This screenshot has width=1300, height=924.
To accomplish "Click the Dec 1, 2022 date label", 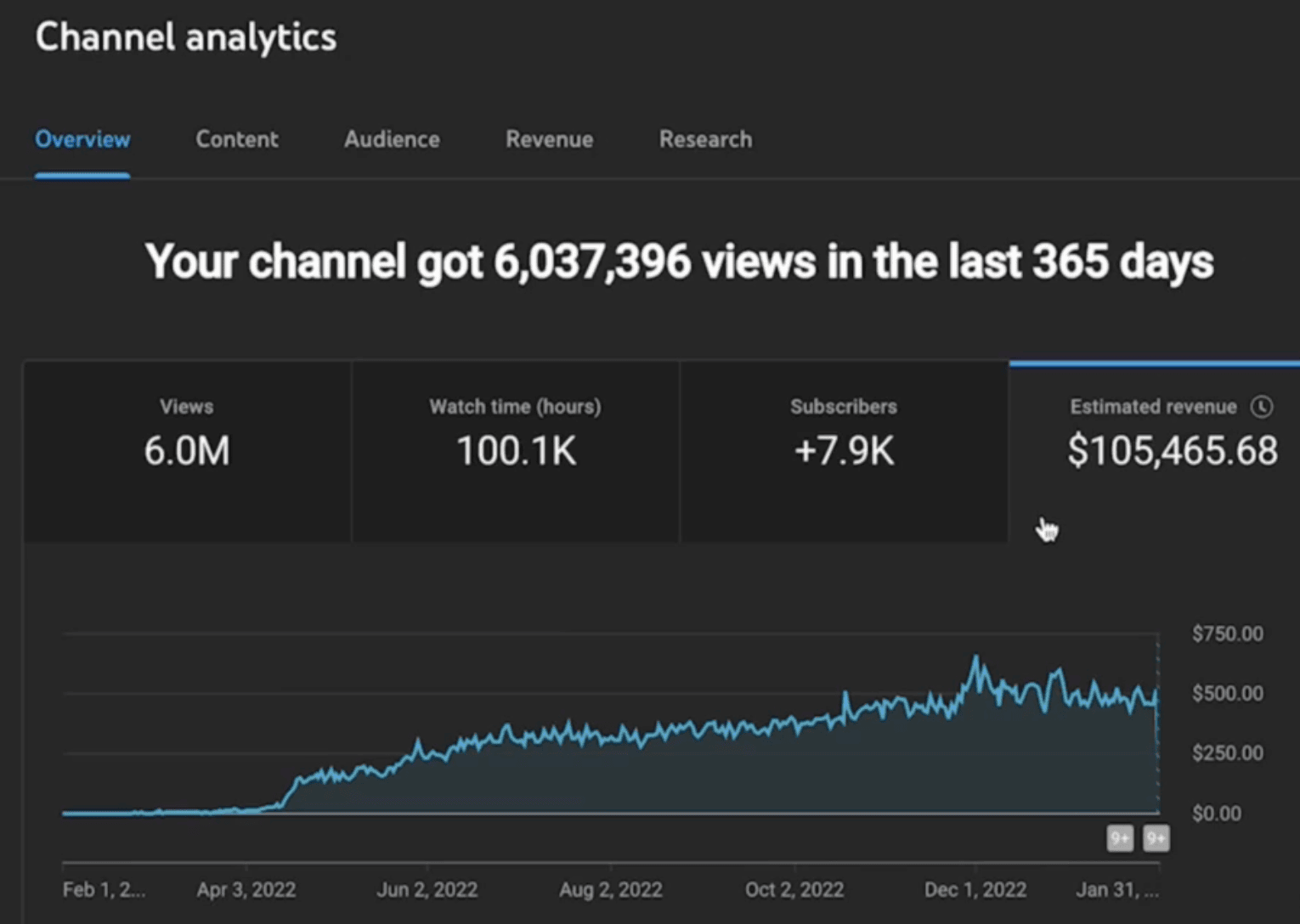I will (975, 889).
